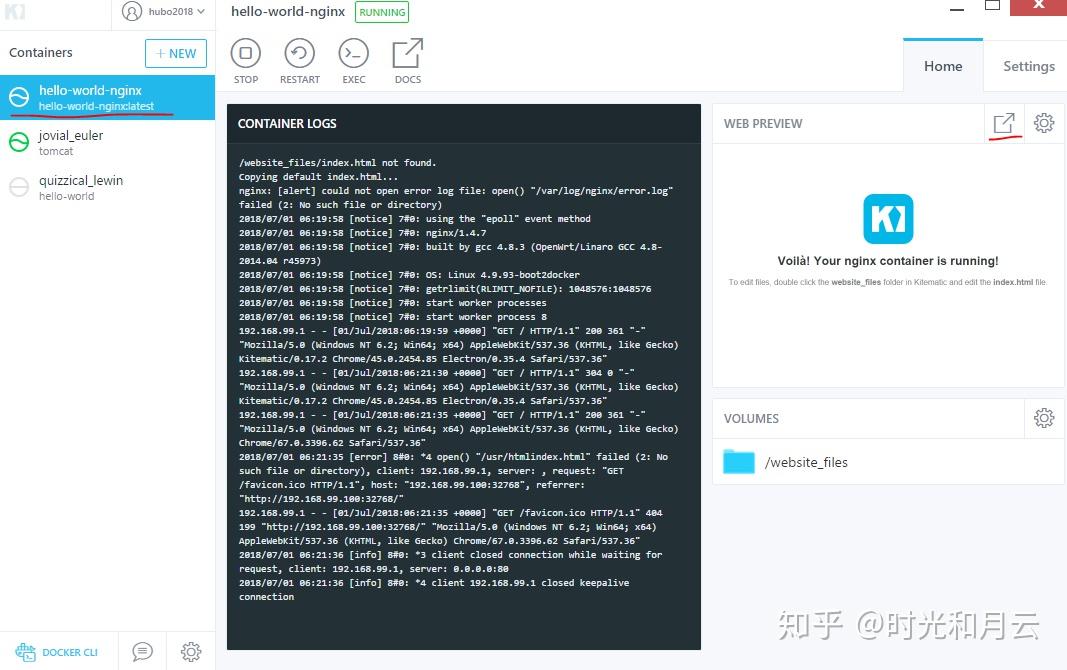Maximize the Kitematic window
Image resolution: width=1067 pixels, height=670 pixels.
992,6
